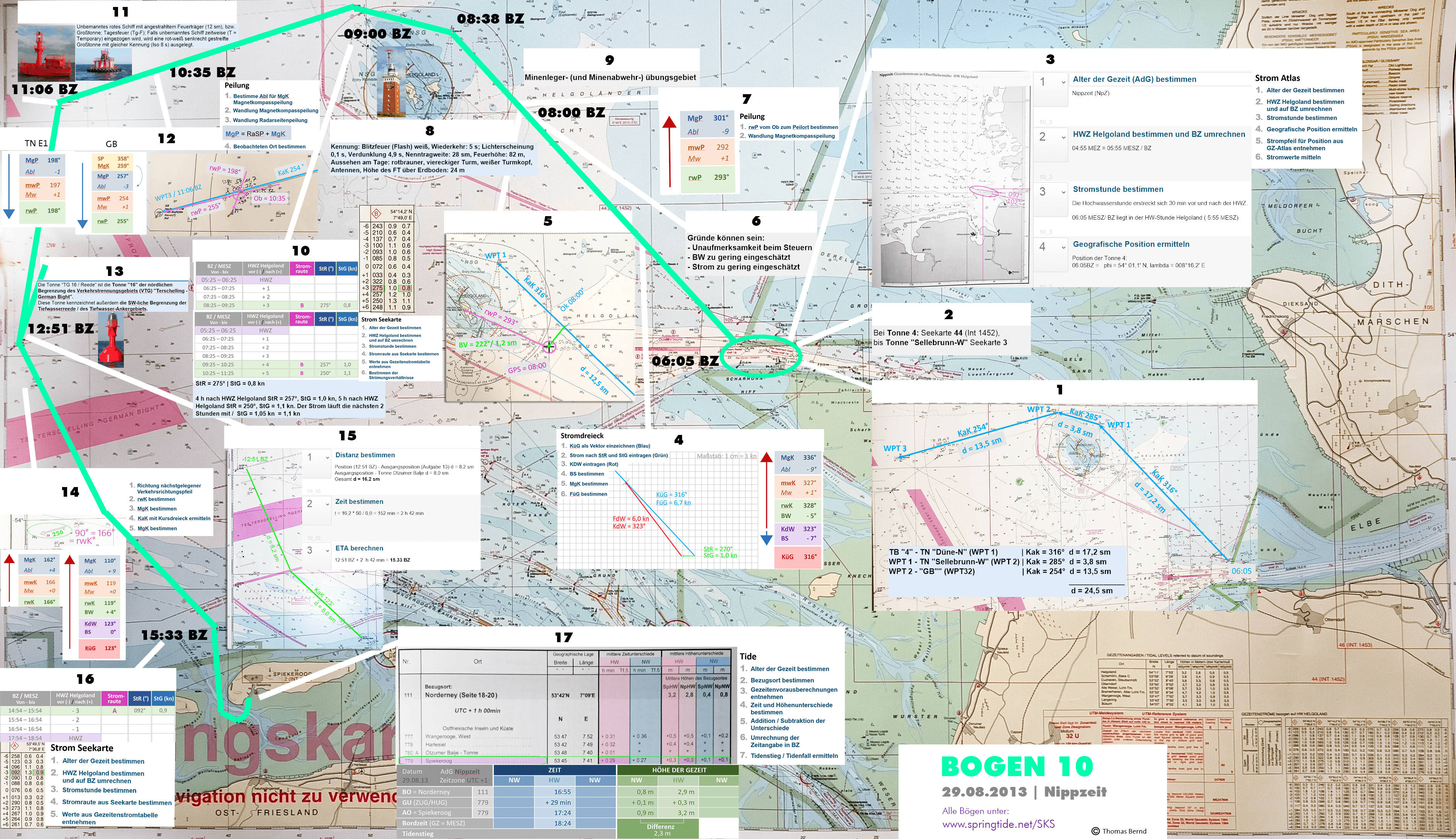Open step 2 chevron next to HWZ Helgoland bestimmen
Viewport: 1456px width, 839px height.
1063,137
